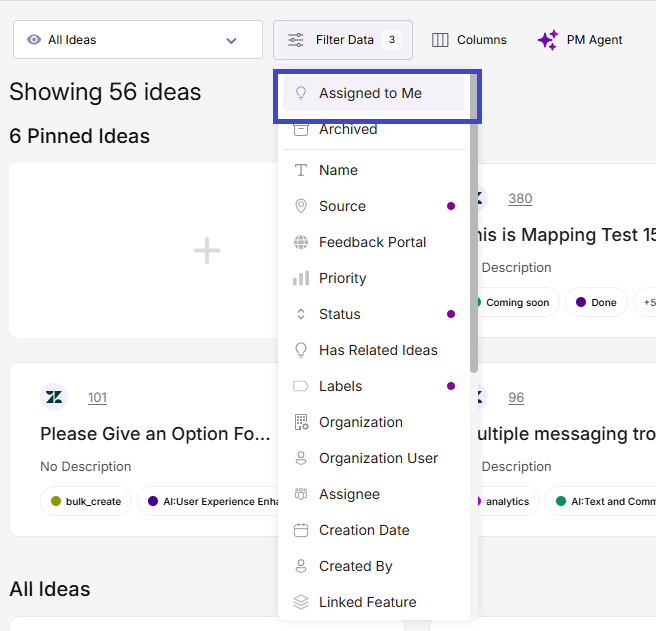The width and height of the screenshot is (656, 631).
Task: Choose the Has Related Ideas filter
Action: click(374, 350)
